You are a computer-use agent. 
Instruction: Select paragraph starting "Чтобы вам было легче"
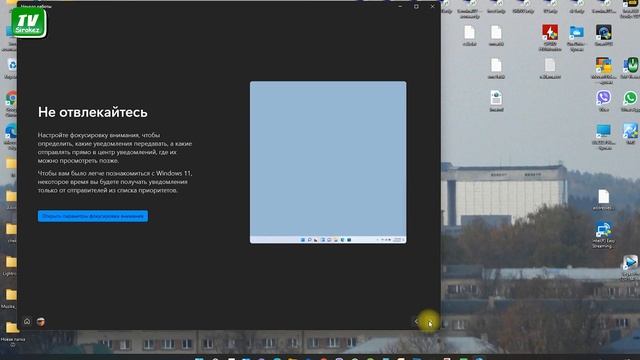(115, 182)
